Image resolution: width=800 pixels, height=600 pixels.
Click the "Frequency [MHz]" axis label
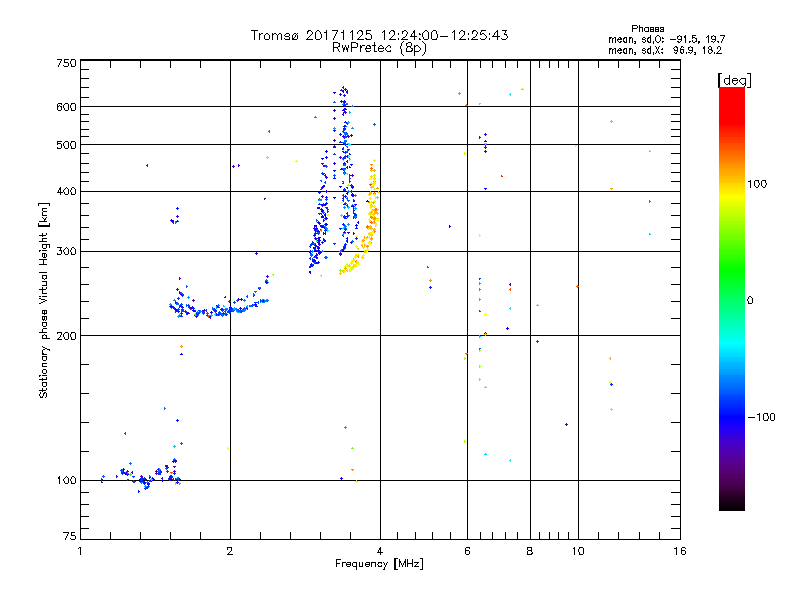(x=379, y=564)
